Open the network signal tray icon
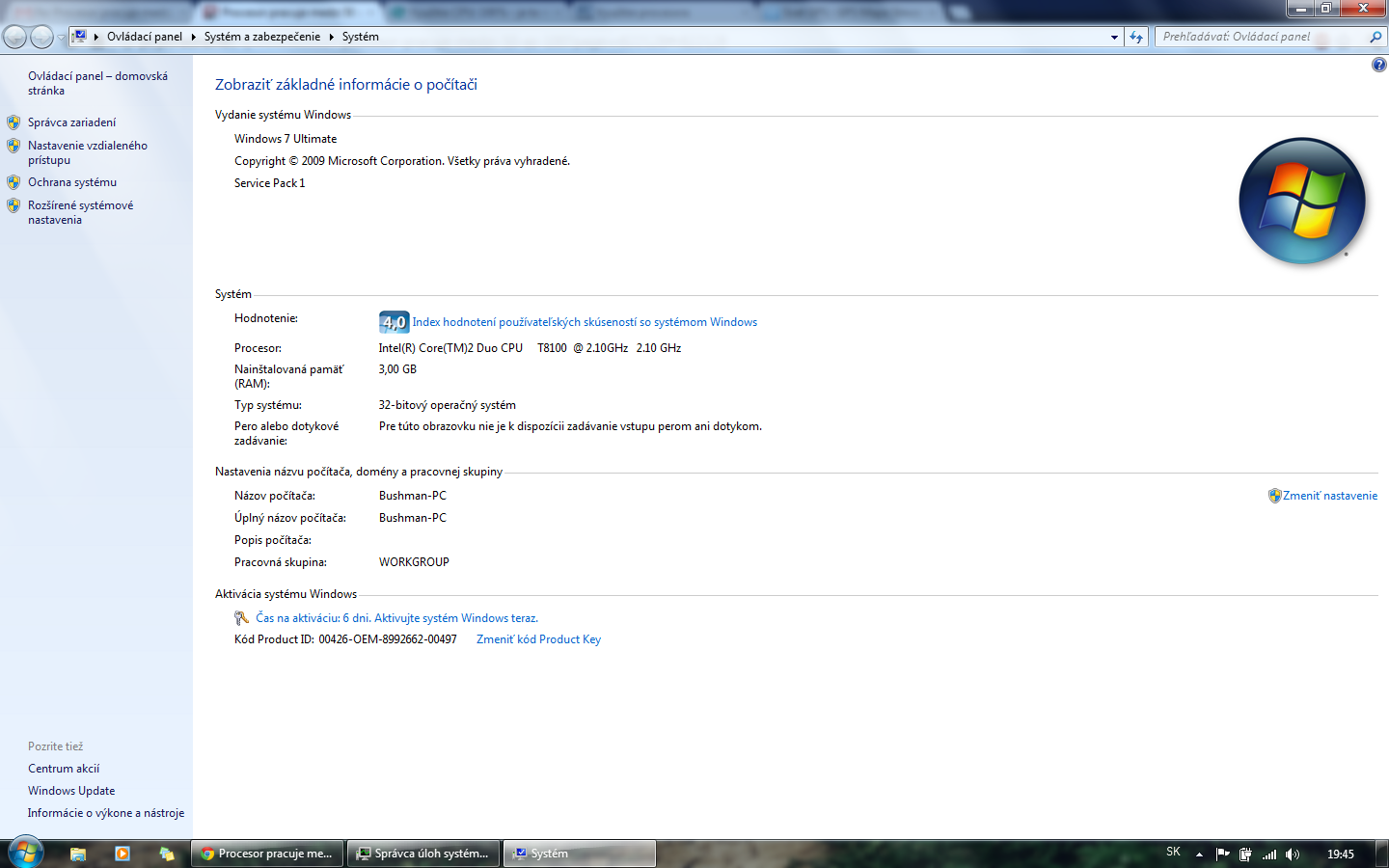This screenshot has width=1389, height=868. pyautogui.click(x=1269, y=854)
